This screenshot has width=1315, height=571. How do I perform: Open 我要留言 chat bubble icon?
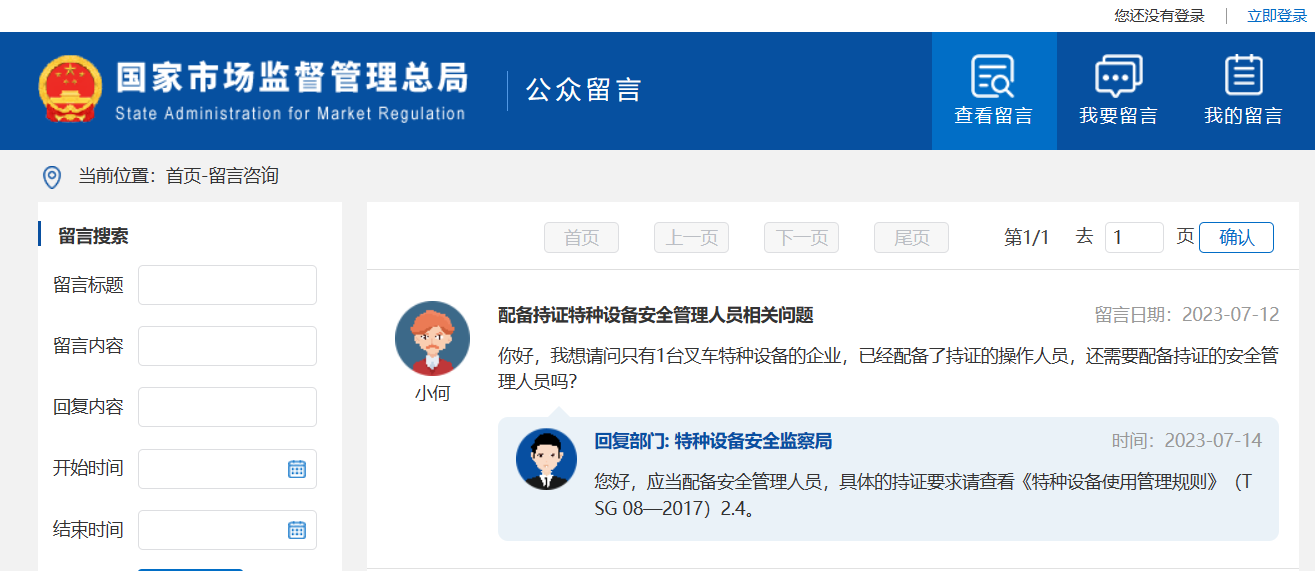coord(1118,77)
